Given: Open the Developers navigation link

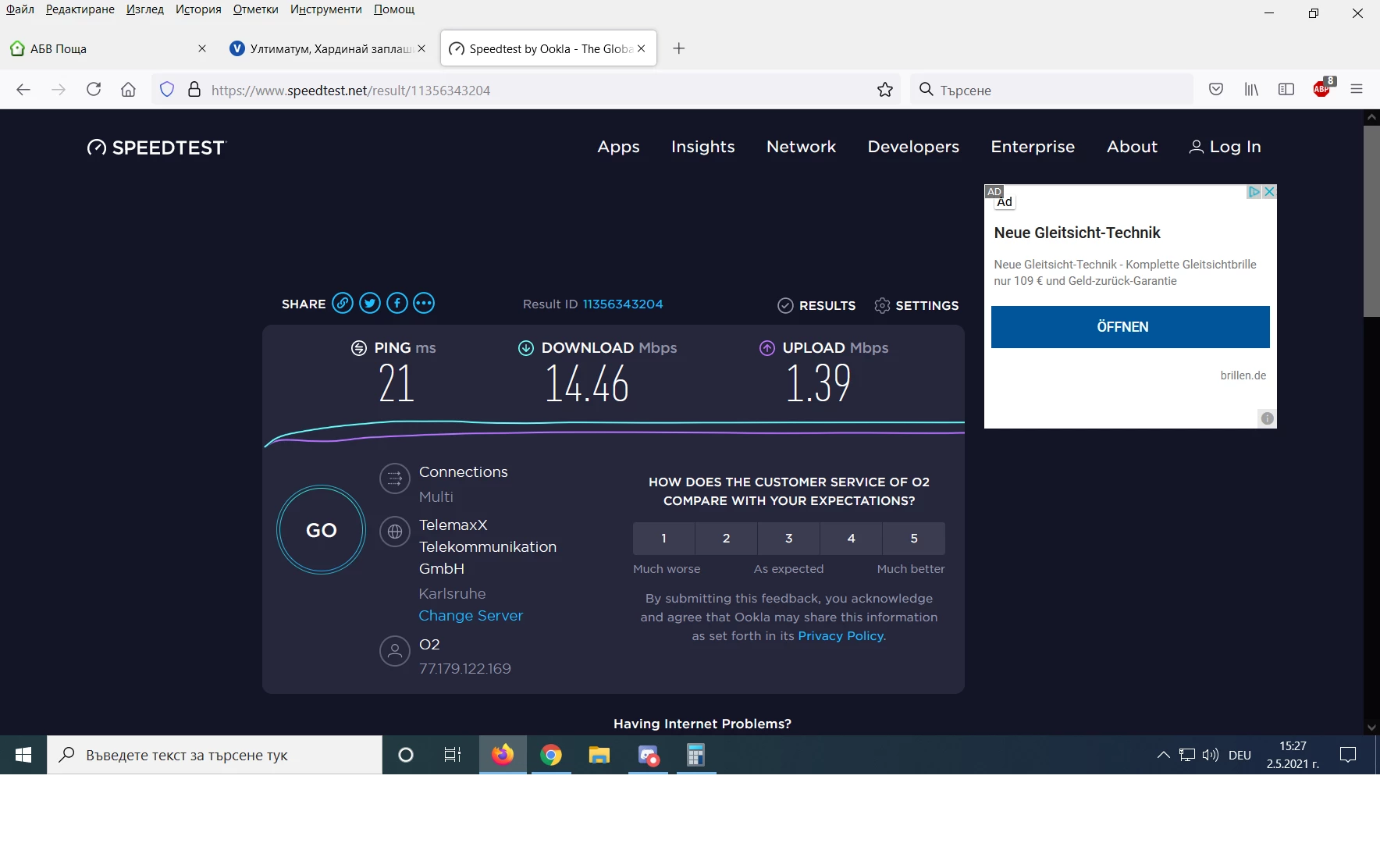Looking at the screenshot, I should [913, 147].
